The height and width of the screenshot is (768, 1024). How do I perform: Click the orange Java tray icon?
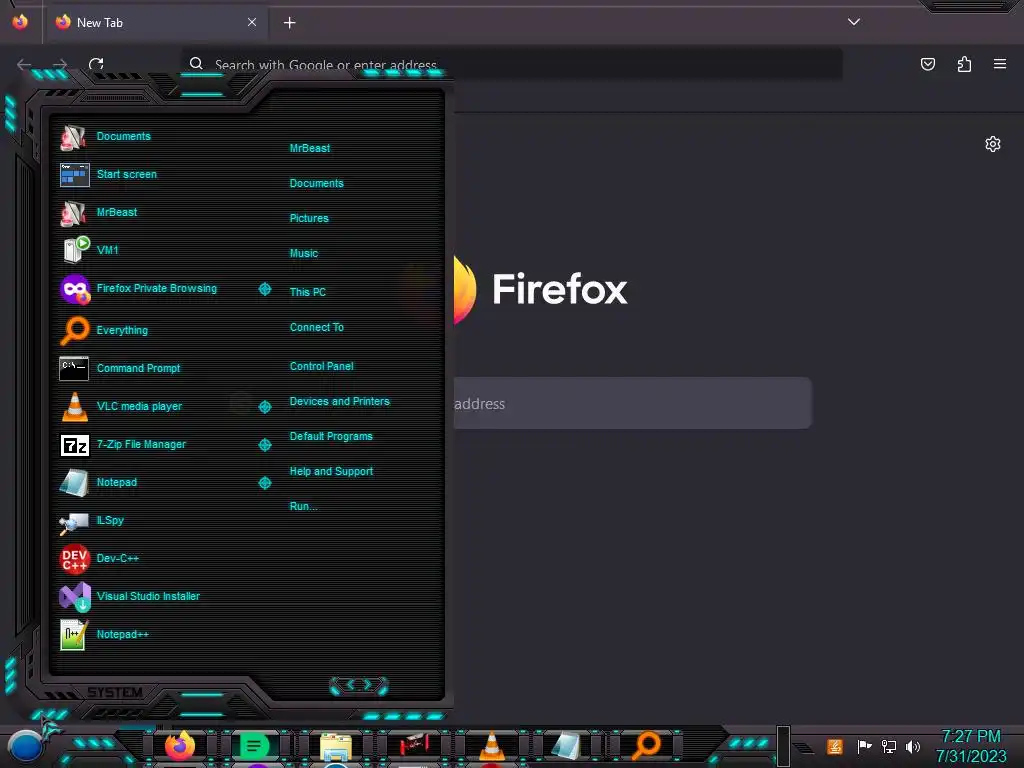pyautogui.click(x=835, y=746)
